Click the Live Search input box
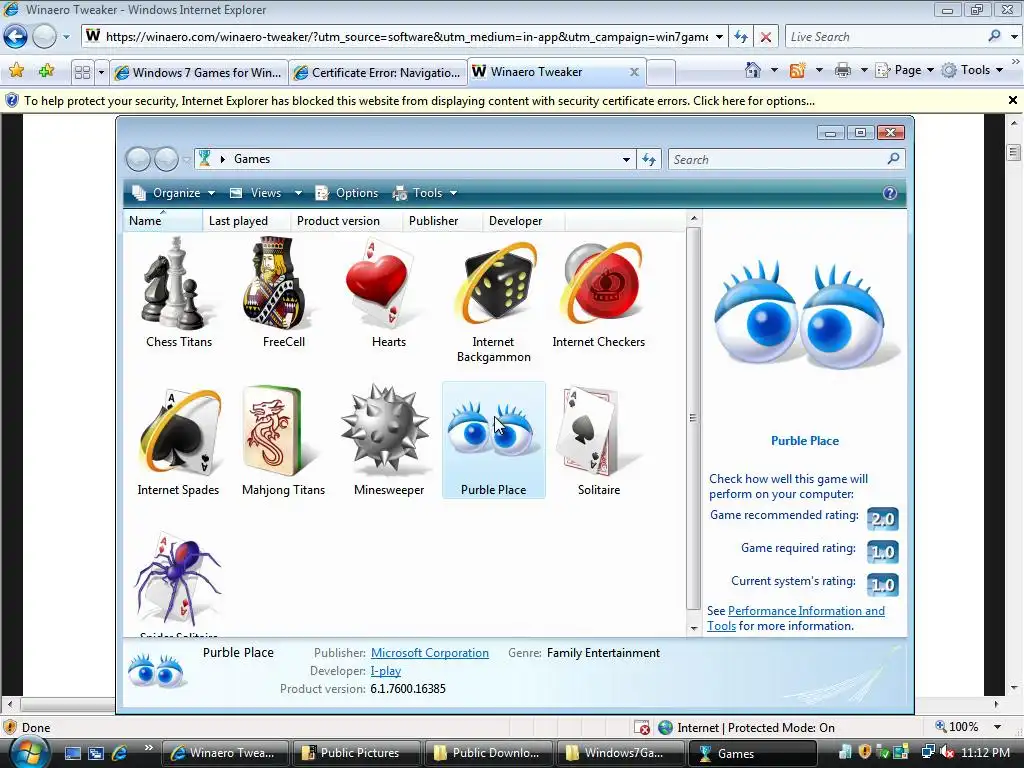This screenshot has width=1024, height=768. pyautogui.click(x=885, y=37)
